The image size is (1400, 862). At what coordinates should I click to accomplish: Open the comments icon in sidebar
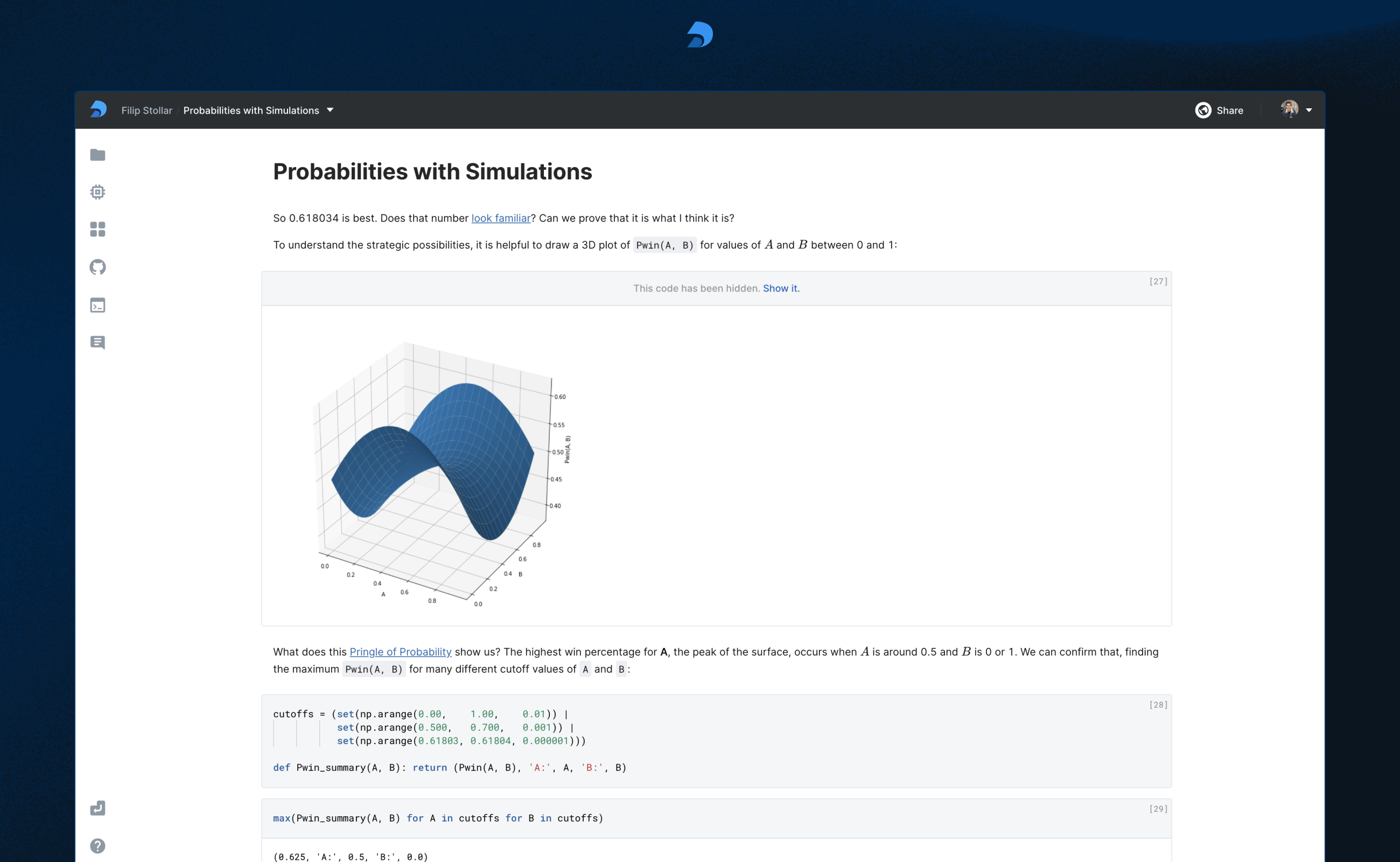(x=97, y=342)
